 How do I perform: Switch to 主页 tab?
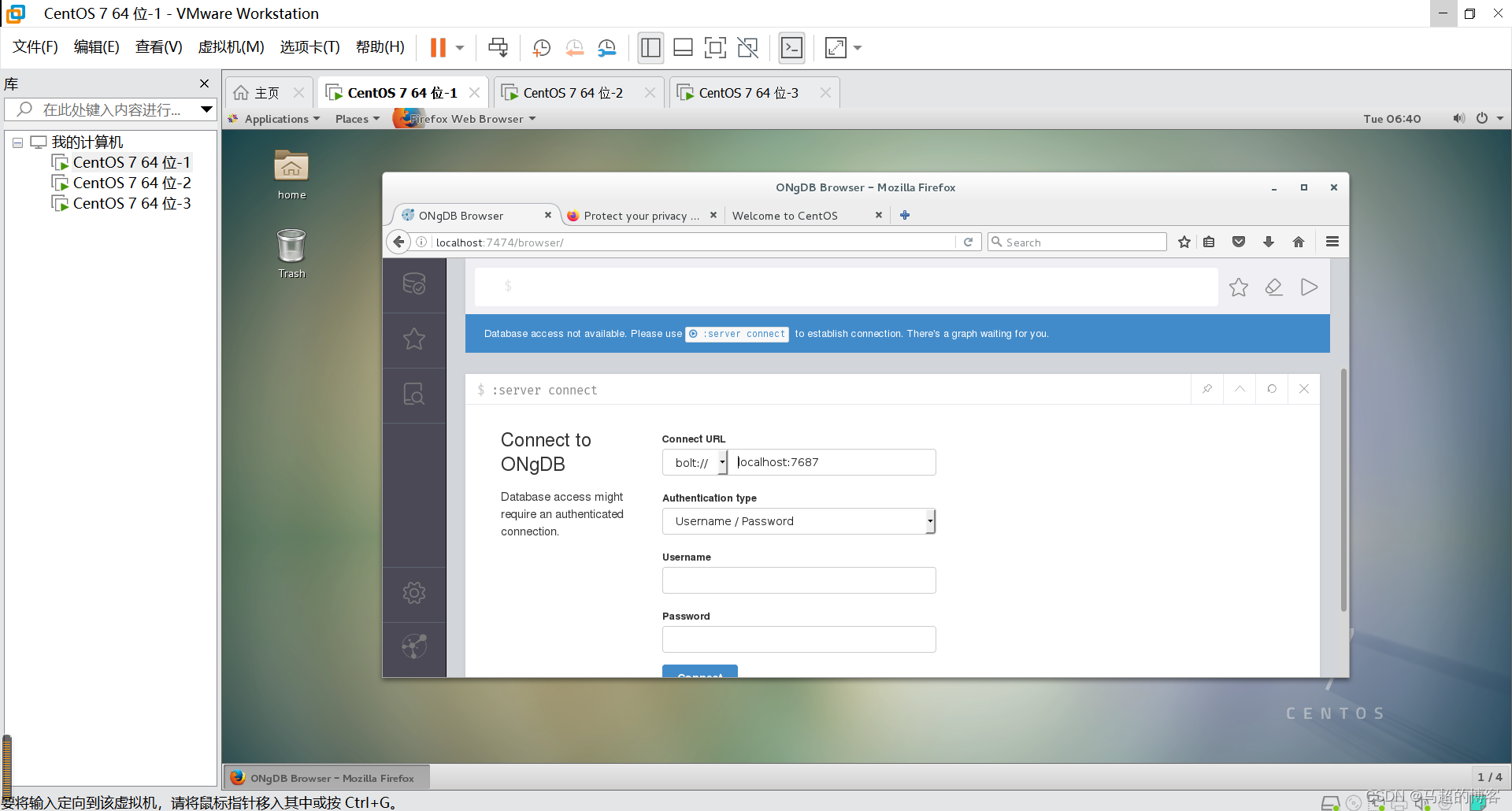[269, 93]
